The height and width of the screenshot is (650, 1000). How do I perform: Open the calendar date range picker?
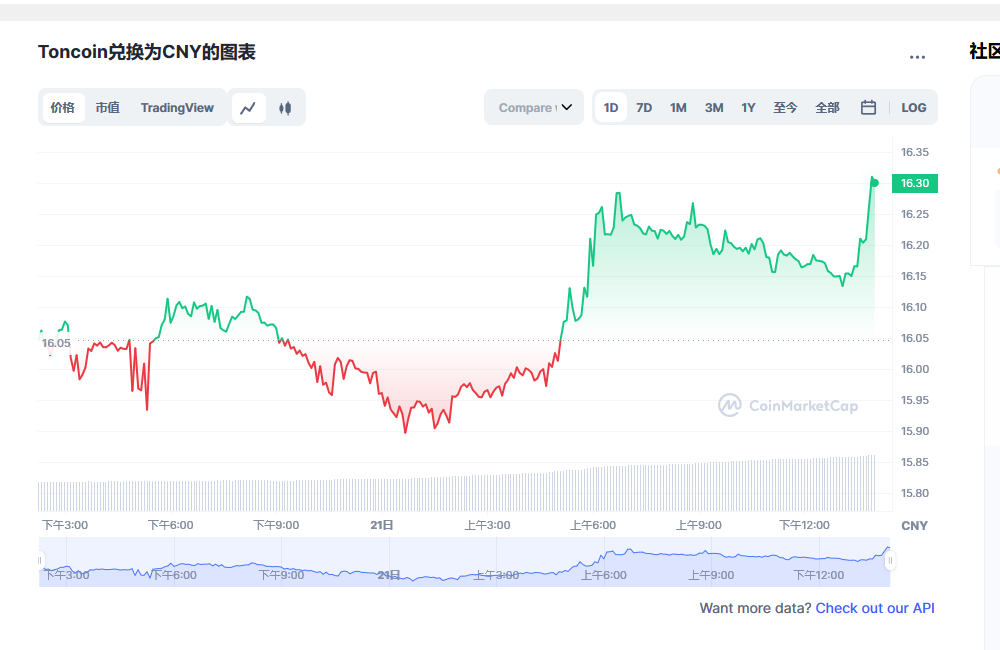(868, 107)
